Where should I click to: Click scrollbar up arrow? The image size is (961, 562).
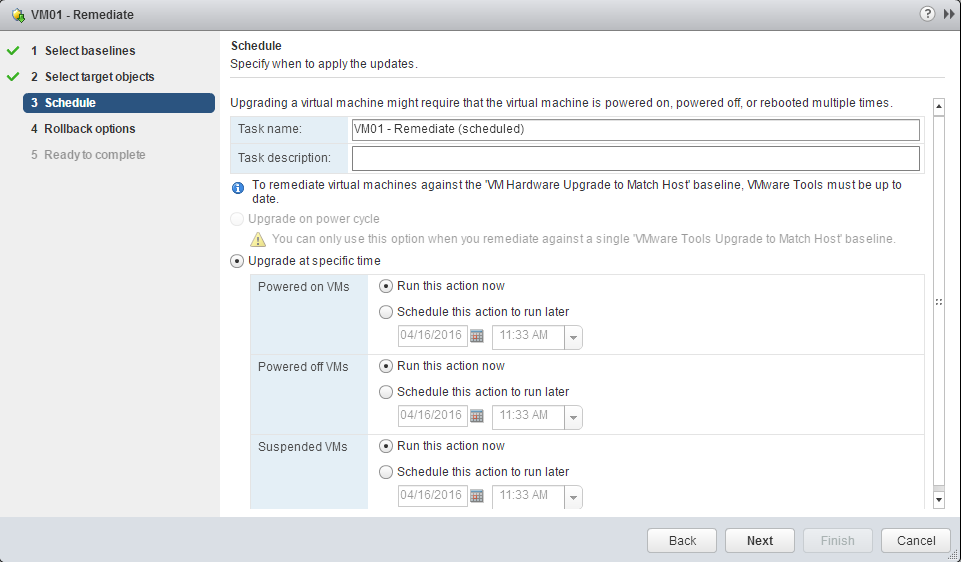point(939,106)
